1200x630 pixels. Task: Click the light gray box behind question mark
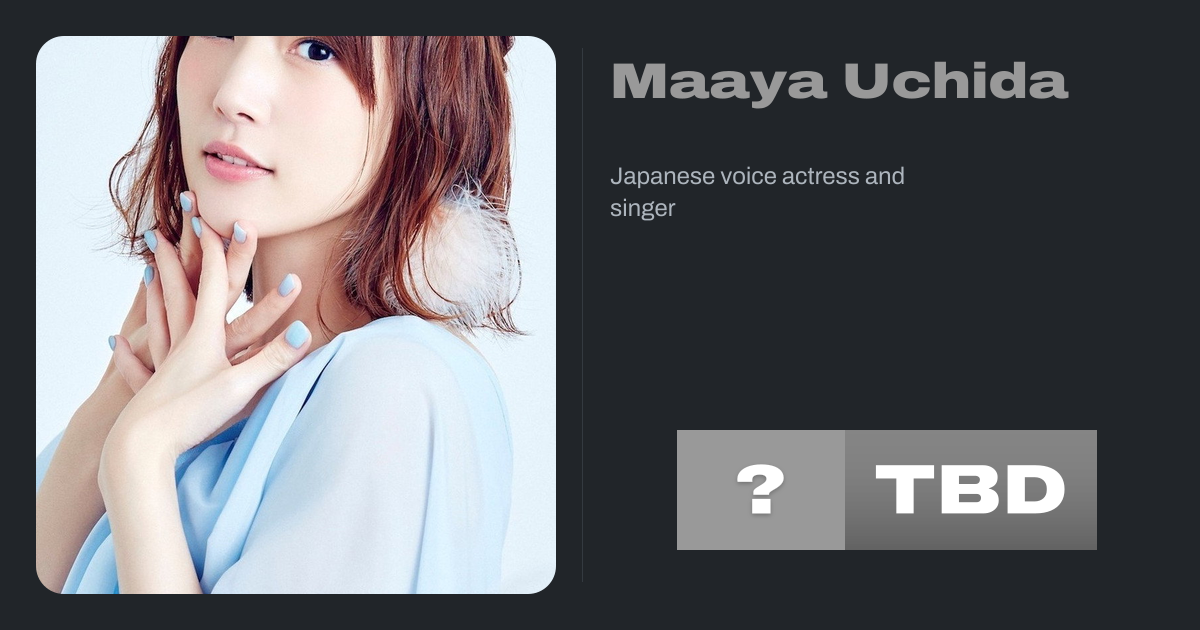click(761, 490)
